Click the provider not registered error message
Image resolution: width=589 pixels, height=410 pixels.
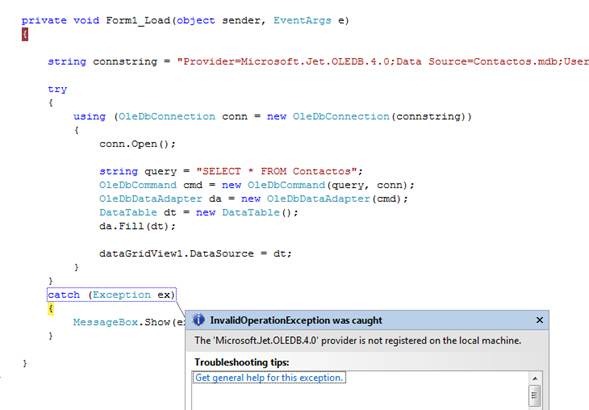(x=358, y=340)
